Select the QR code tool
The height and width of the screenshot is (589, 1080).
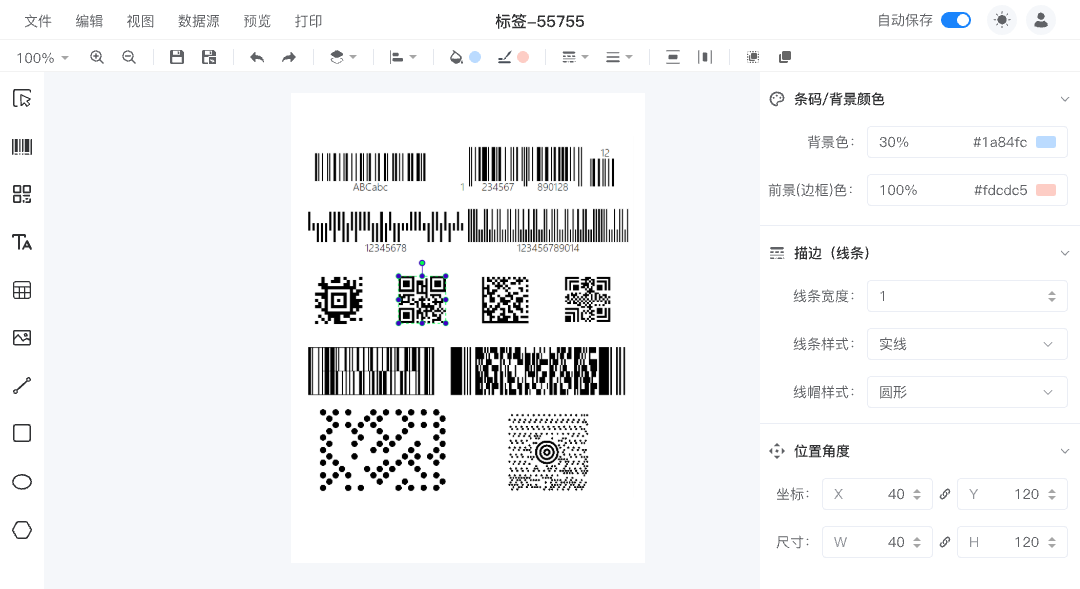(22, 194)
